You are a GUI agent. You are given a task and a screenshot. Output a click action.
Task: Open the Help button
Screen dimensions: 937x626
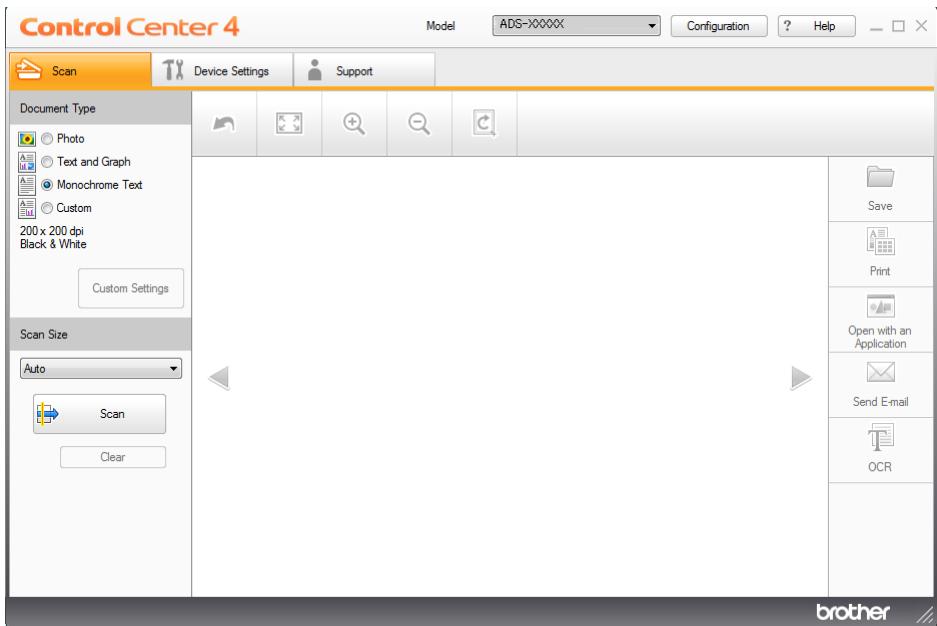coord(816,26)
